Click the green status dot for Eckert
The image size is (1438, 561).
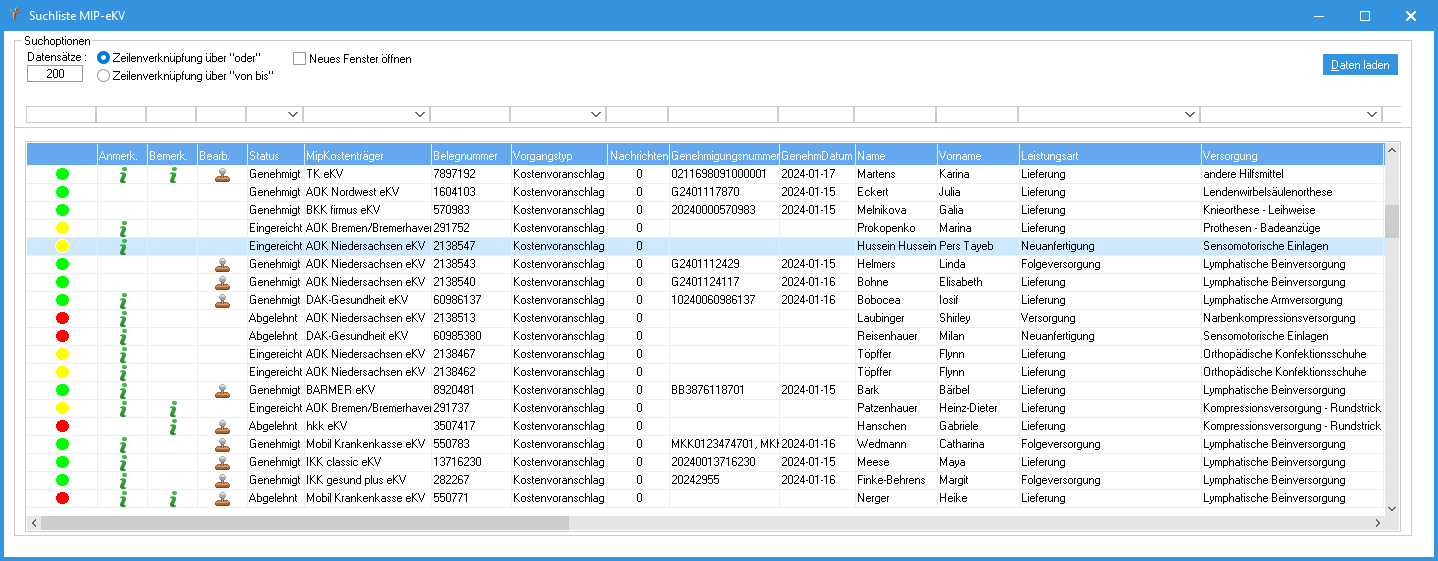[62, 192]
